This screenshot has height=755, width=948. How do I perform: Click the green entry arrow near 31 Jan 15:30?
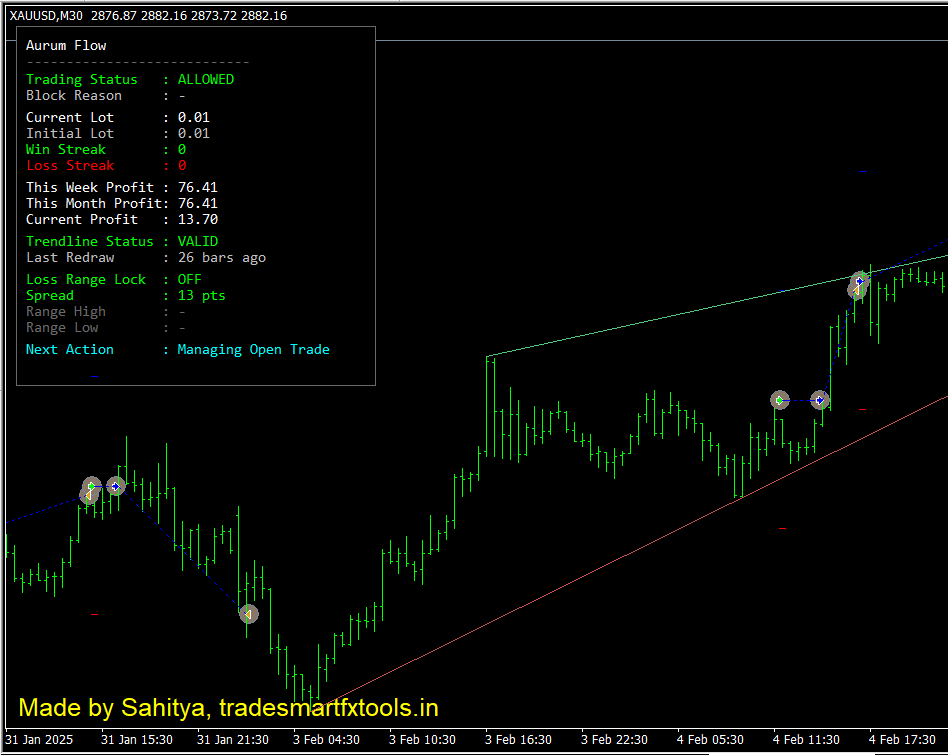pos(91,486)
